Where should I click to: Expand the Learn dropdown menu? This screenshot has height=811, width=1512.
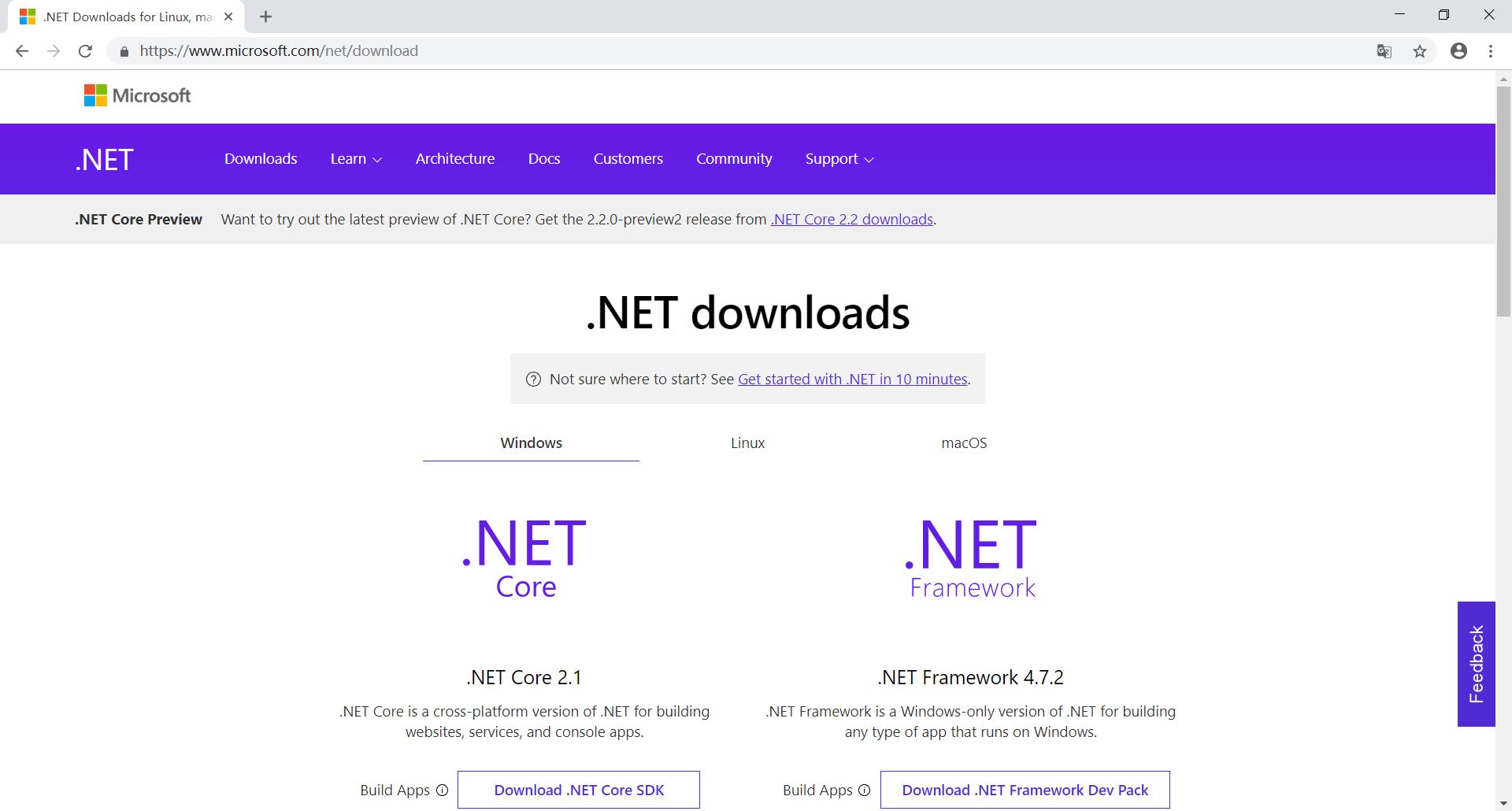(x=356, y=159)
